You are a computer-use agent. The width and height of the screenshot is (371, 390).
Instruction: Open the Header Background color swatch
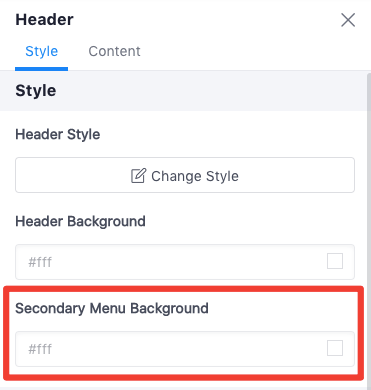[x=335, y=261]
